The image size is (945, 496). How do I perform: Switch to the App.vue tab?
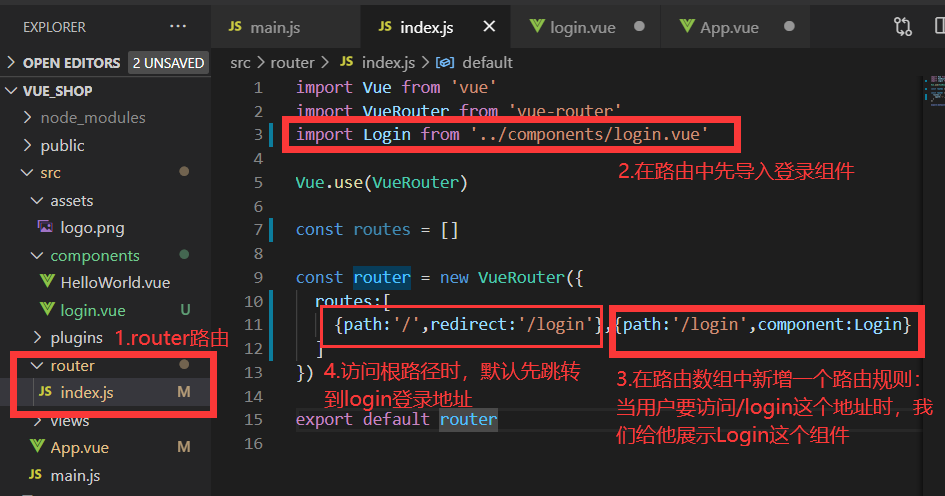tap(729, 27)
